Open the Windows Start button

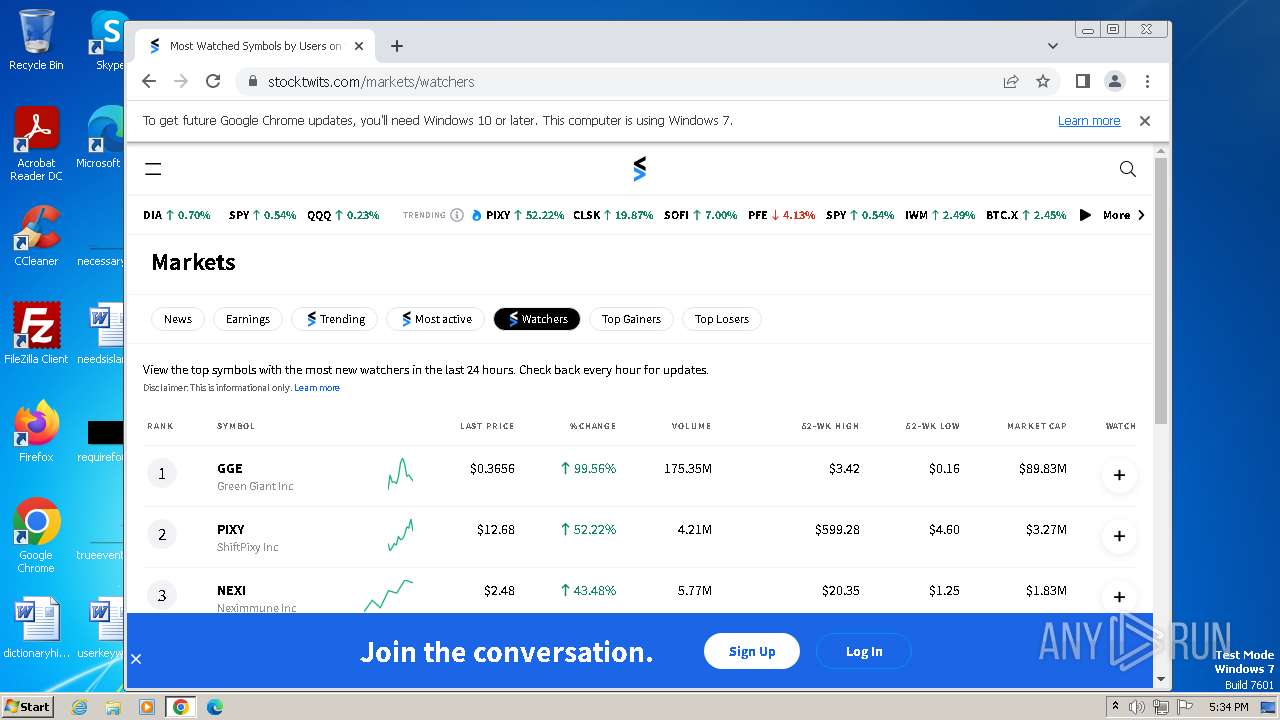[28, 706]
